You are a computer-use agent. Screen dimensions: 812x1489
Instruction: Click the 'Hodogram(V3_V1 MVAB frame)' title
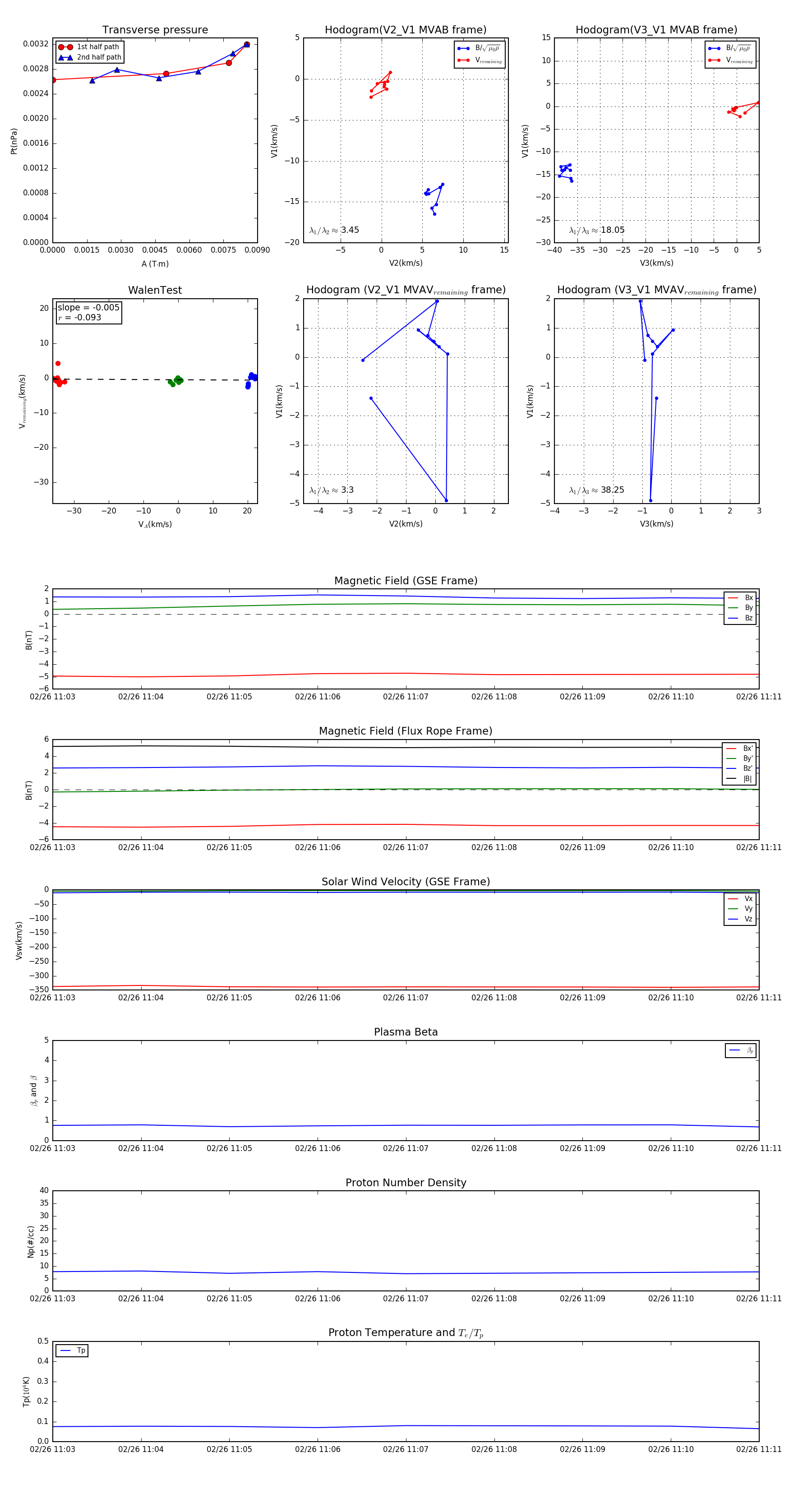(x=656, y=29)
